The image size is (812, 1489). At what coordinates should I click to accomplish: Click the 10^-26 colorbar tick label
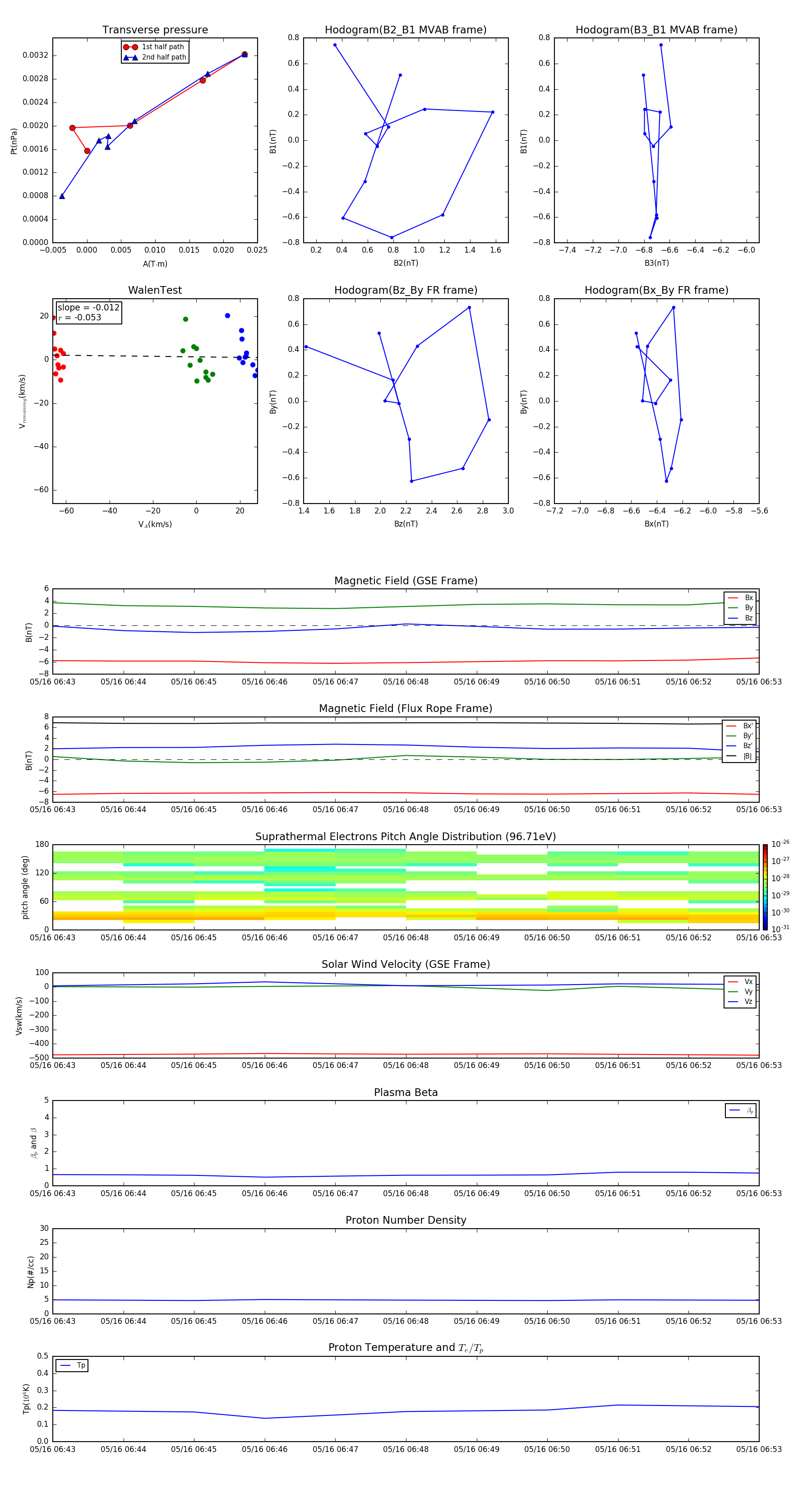(x=780, y=844)
